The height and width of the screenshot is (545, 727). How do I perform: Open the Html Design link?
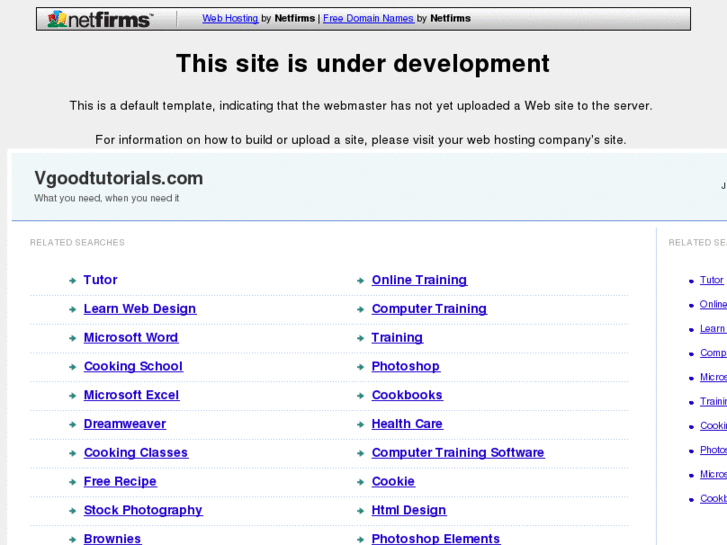(x=409, y=510)
